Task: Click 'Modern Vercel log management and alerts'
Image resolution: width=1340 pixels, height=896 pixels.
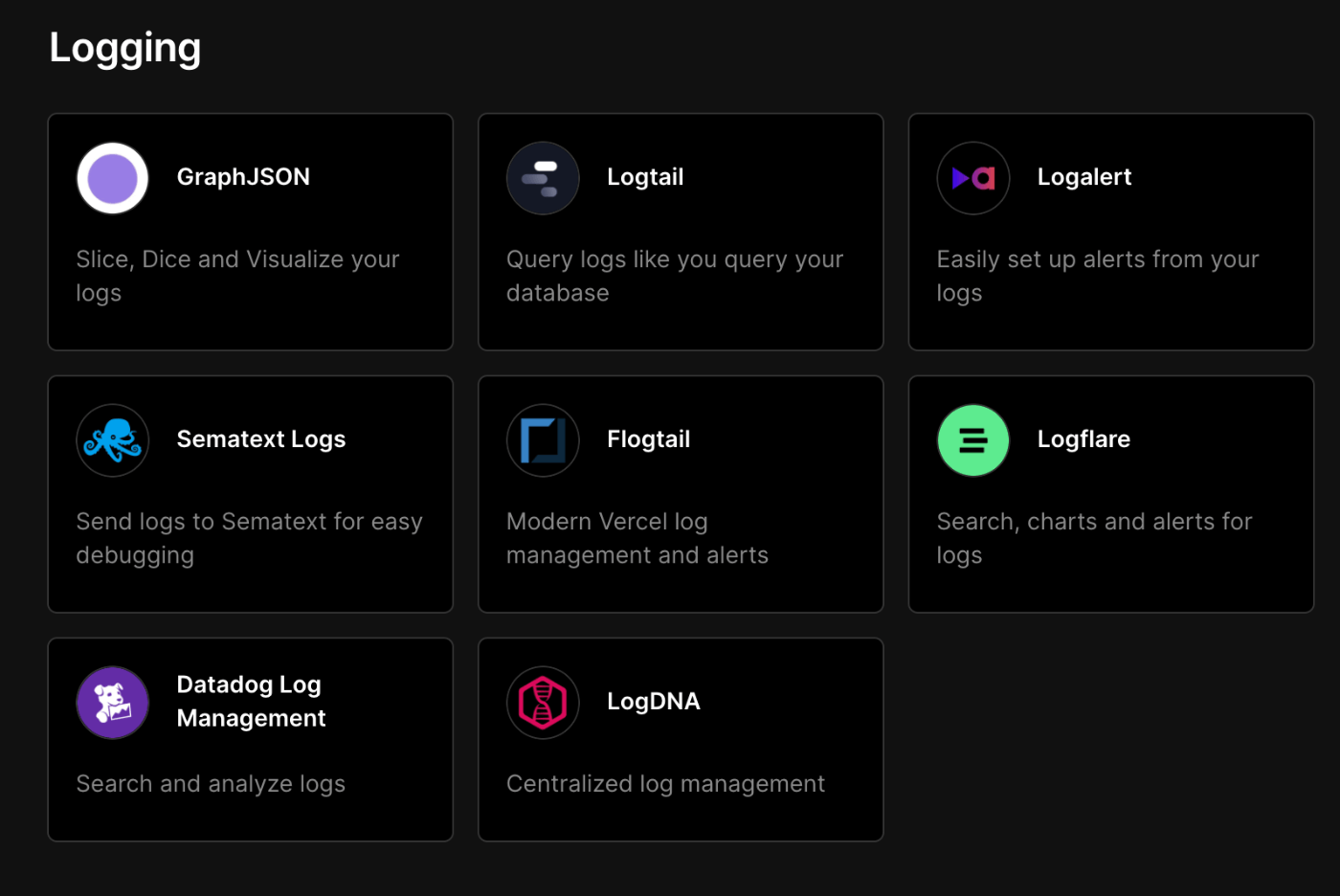Action: click(x=637, y=538)
